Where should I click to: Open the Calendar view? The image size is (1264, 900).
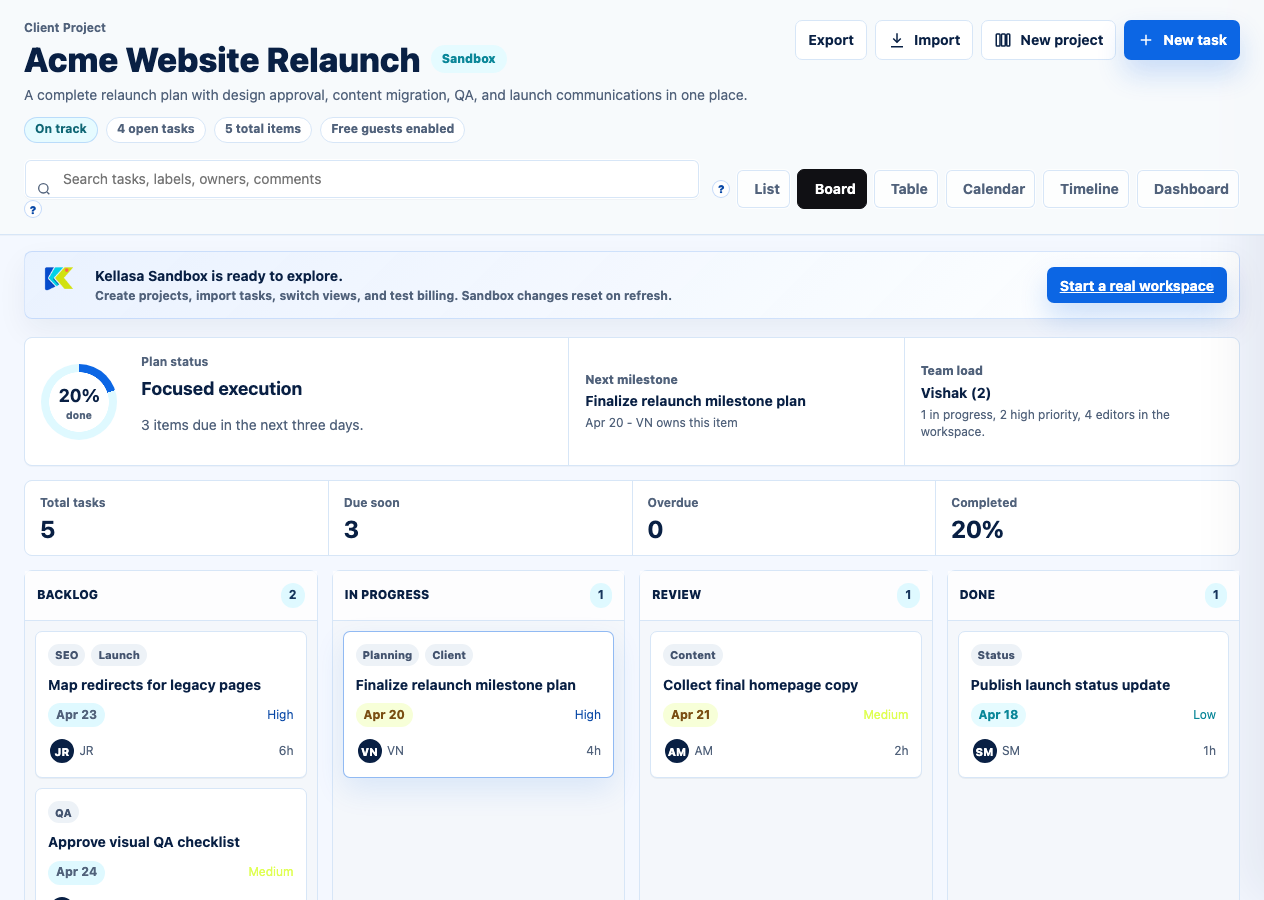point(993,189)
